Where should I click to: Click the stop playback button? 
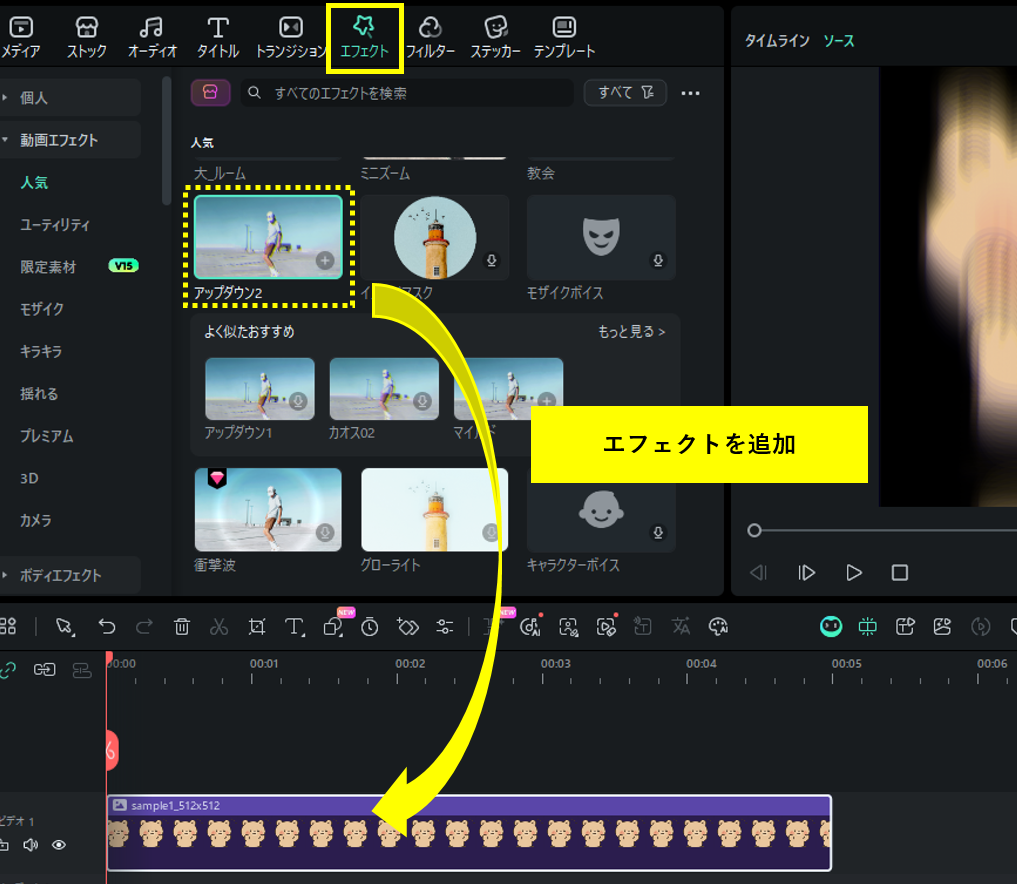point(899,572)
